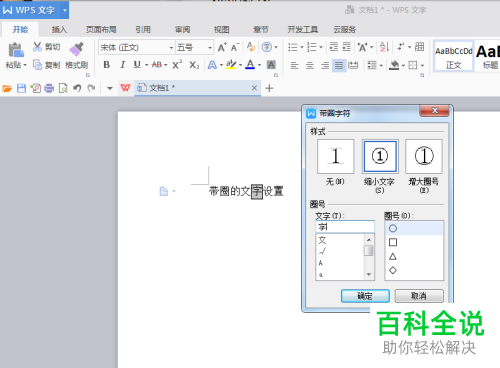This screenshot has width=500, height=368.
Task: Toggle bold formatting
Action: click(106, 65)
